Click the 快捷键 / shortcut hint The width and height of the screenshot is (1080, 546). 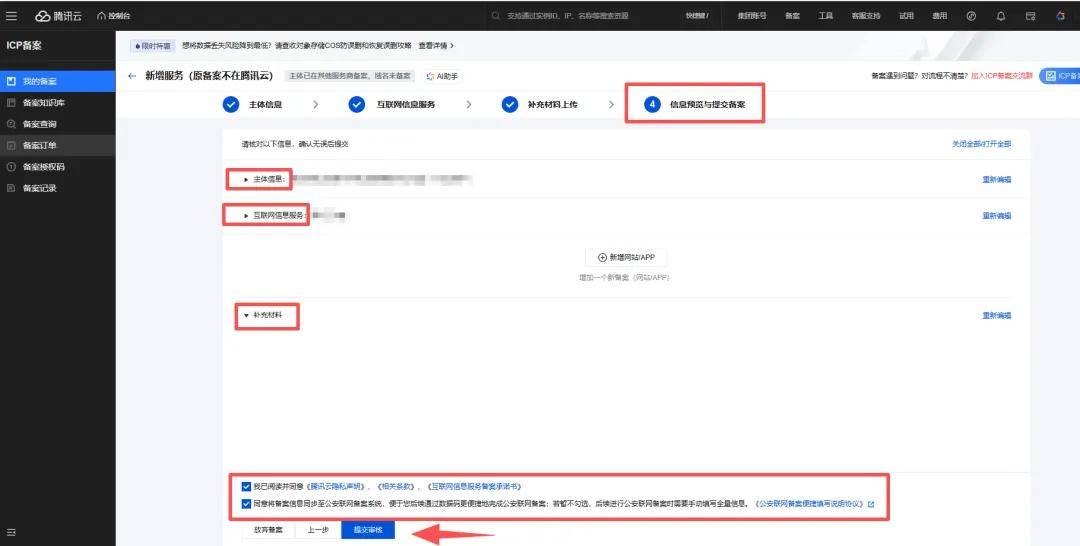(x=697, y=16)
